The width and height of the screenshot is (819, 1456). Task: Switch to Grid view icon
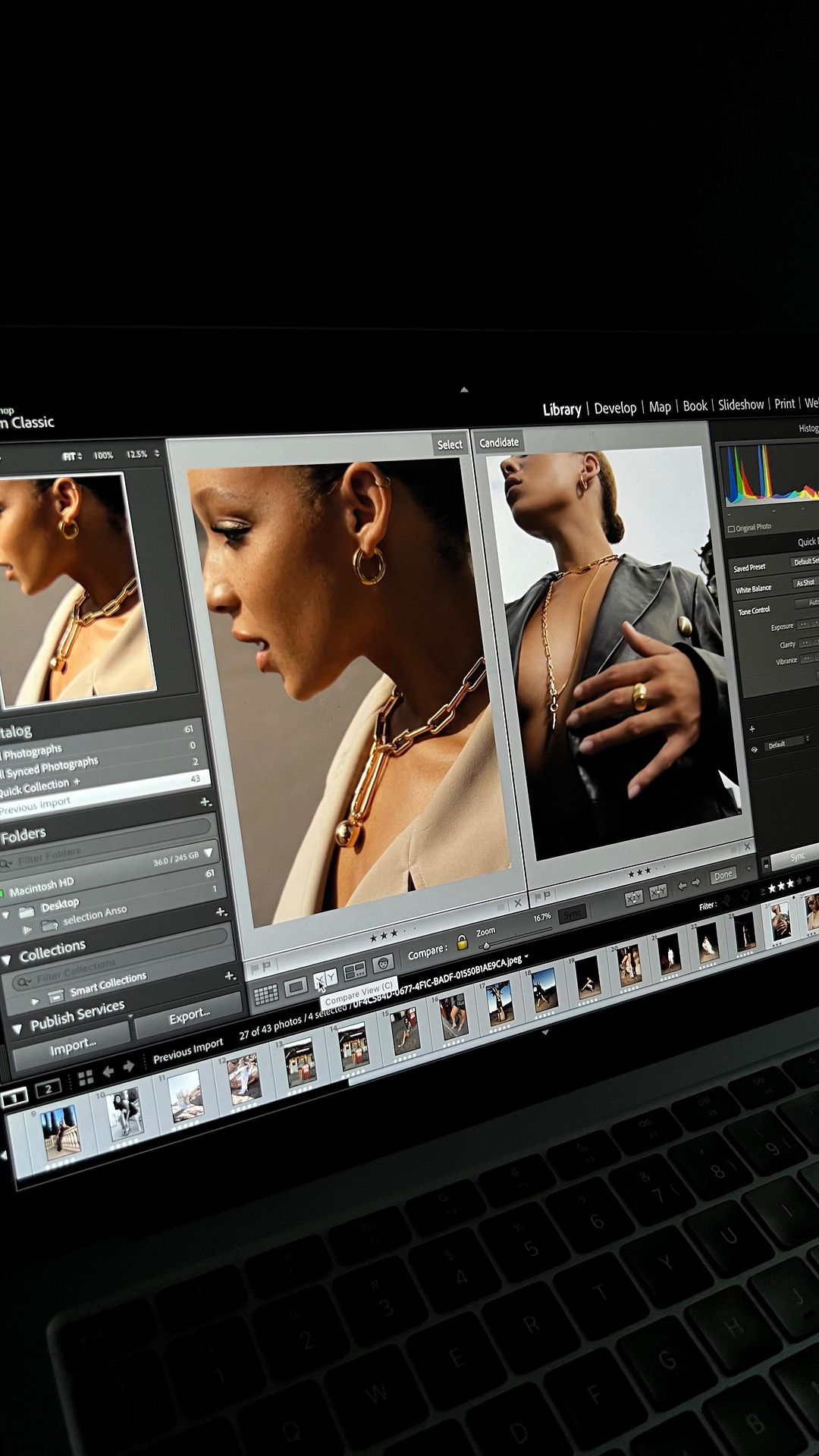click(265, 993)
